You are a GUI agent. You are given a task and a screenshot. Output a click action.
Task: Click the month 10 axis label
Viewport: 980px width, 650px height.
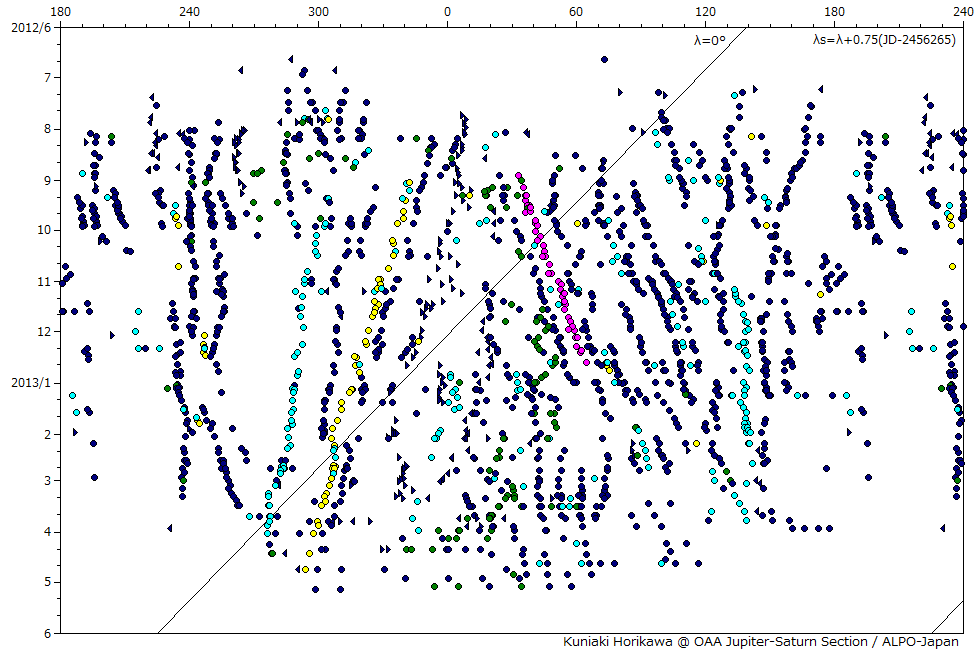click(44, 230)
